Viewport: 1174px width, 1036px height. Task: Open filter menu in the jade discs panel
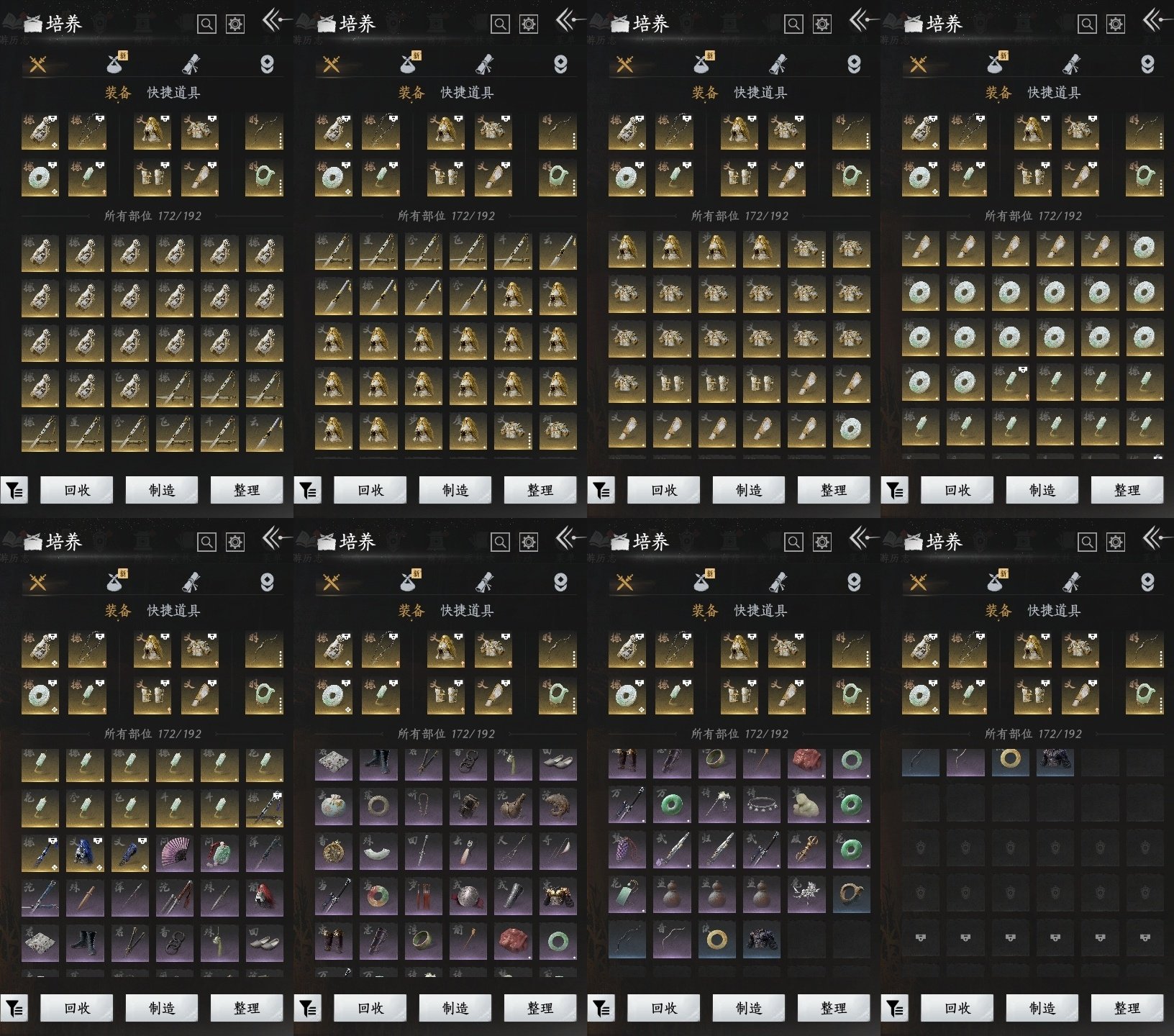click(895, 491)
